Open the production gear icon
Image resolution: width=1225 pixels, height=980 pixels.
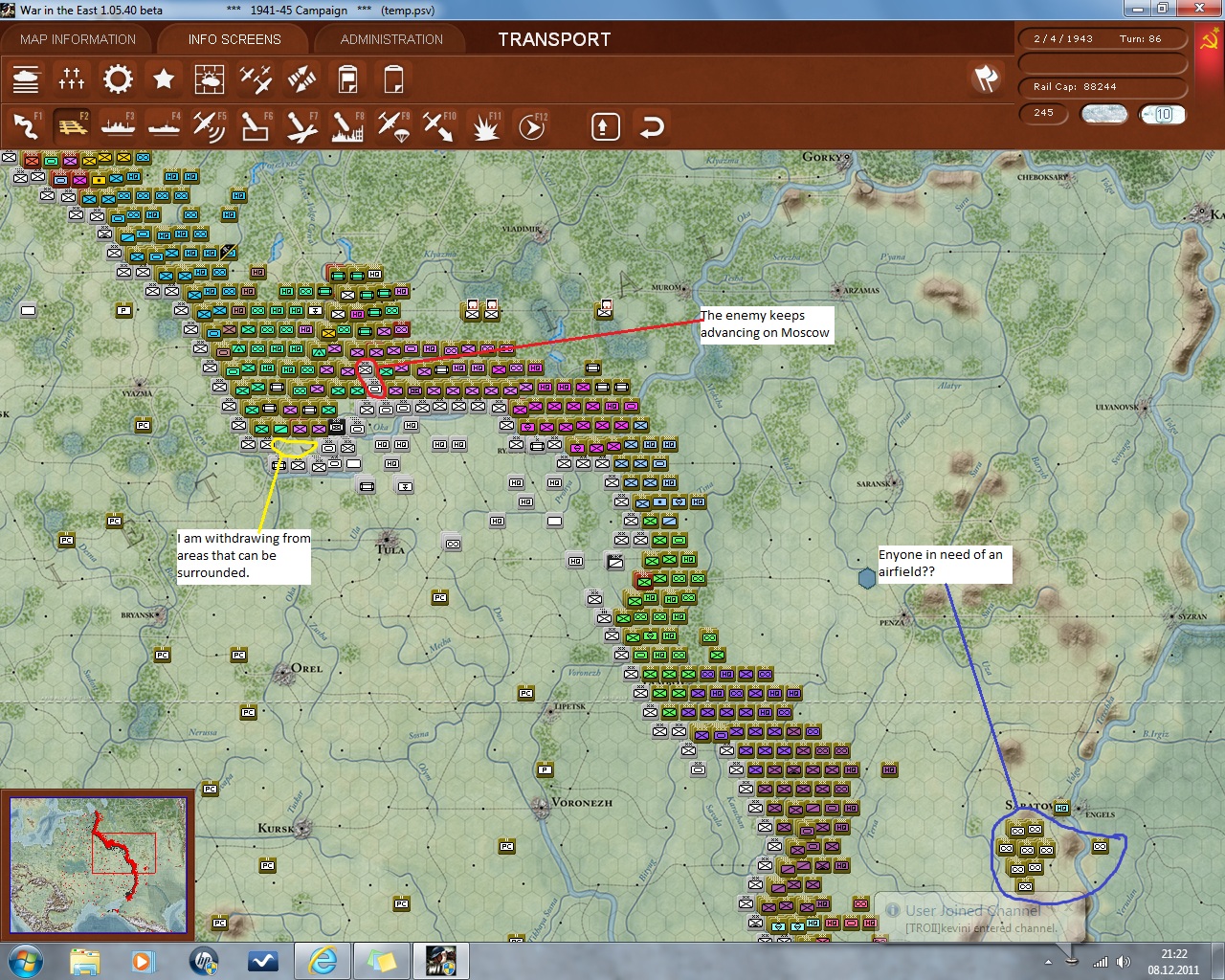tap(118, 79)
